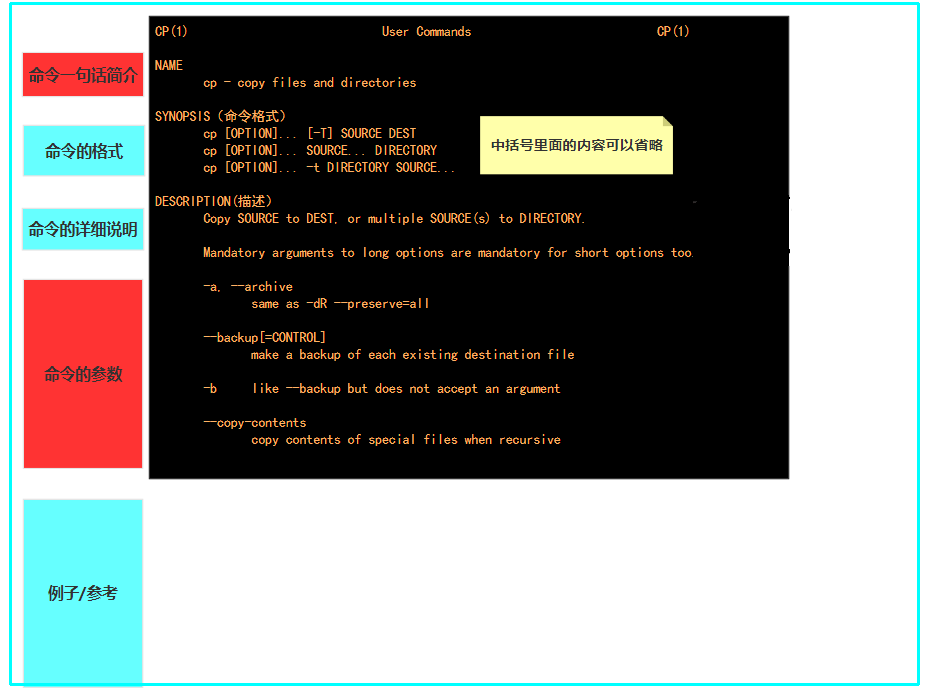Click the NAME section heading
The height and width of the screenshot is (688, 937).
tap(169, 65)
